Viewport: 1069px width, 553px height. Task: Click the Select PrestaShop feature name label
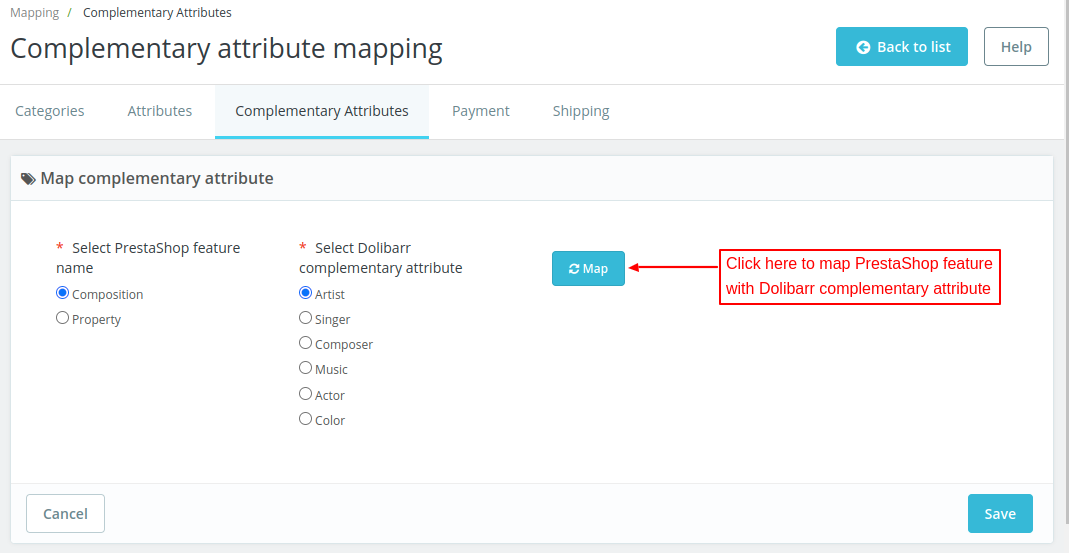[x=148, y=258]
